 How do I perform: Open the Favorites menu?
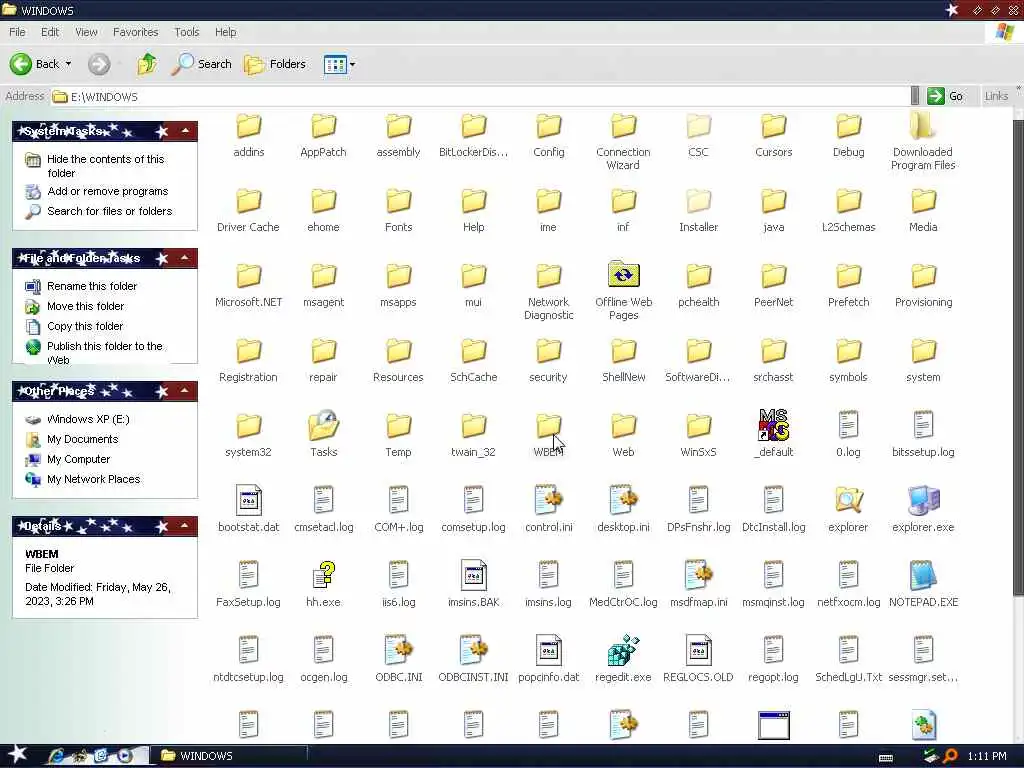[x=135, y=32]
